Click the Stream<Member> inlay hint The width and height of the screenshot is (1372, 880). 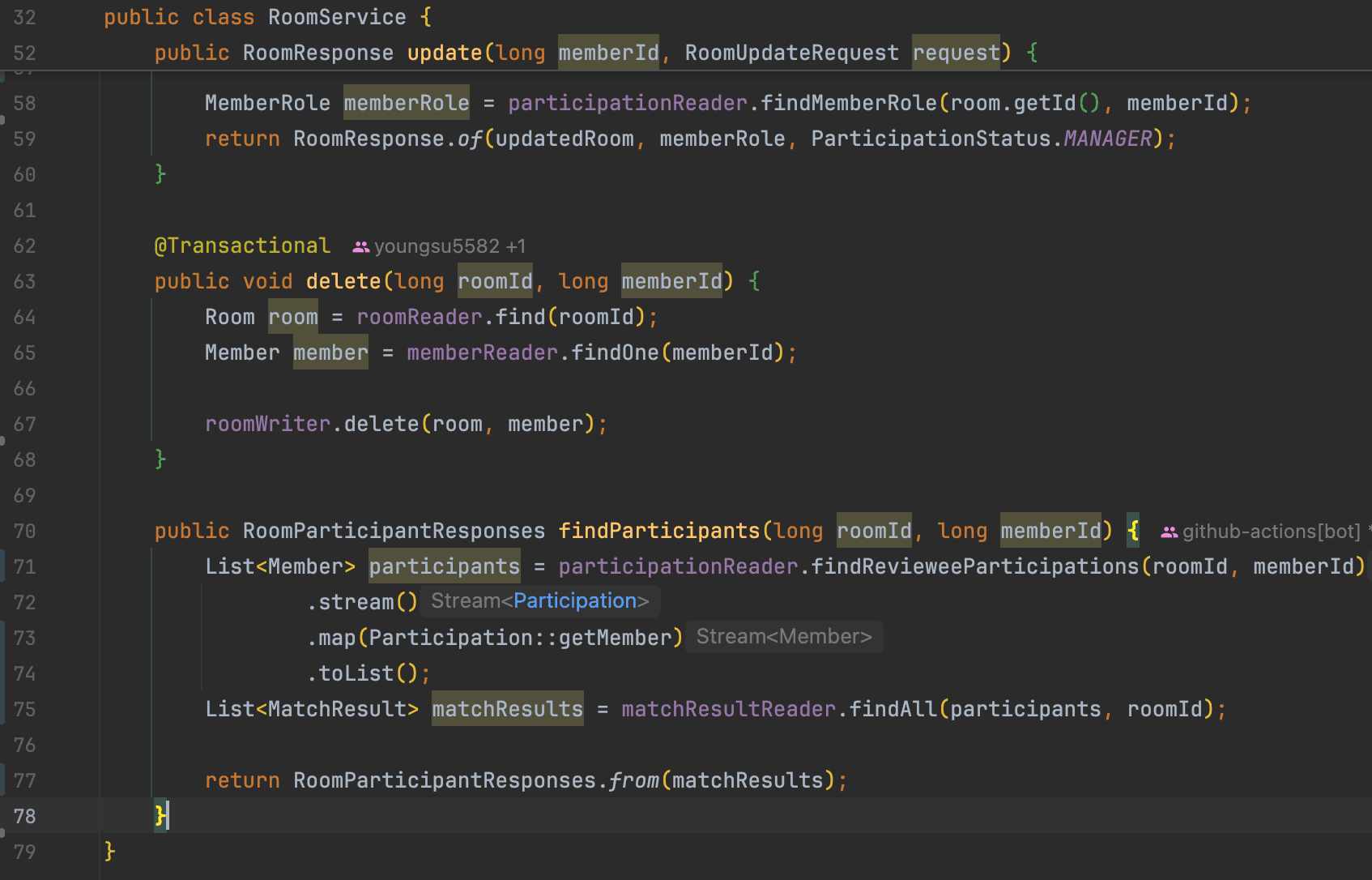[x=783, y=636]
